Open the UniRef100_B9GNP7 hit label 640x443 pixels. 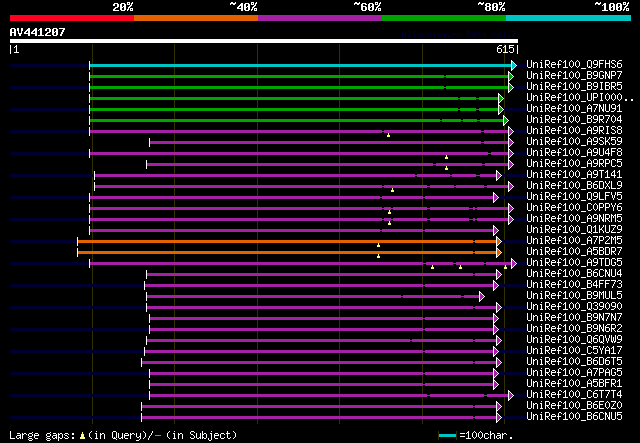click(x=573, y=76)
